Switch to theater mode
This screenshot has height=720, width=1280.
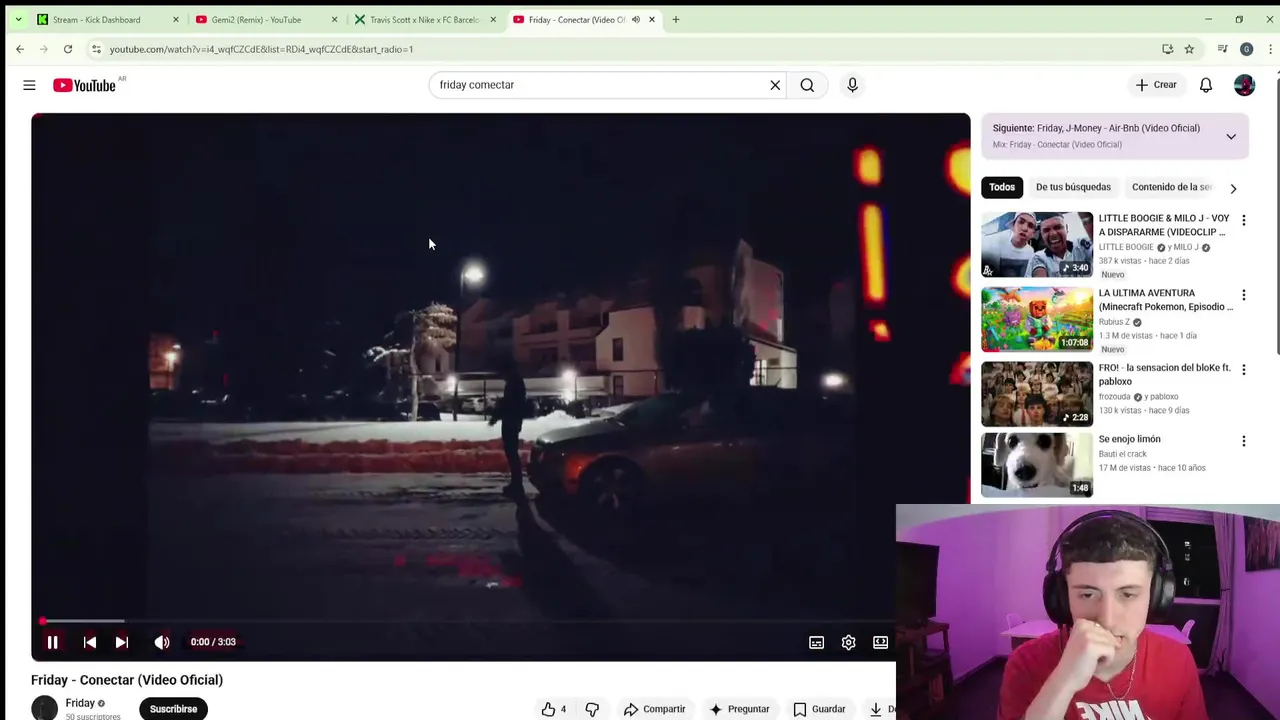(x=880, y=642)
